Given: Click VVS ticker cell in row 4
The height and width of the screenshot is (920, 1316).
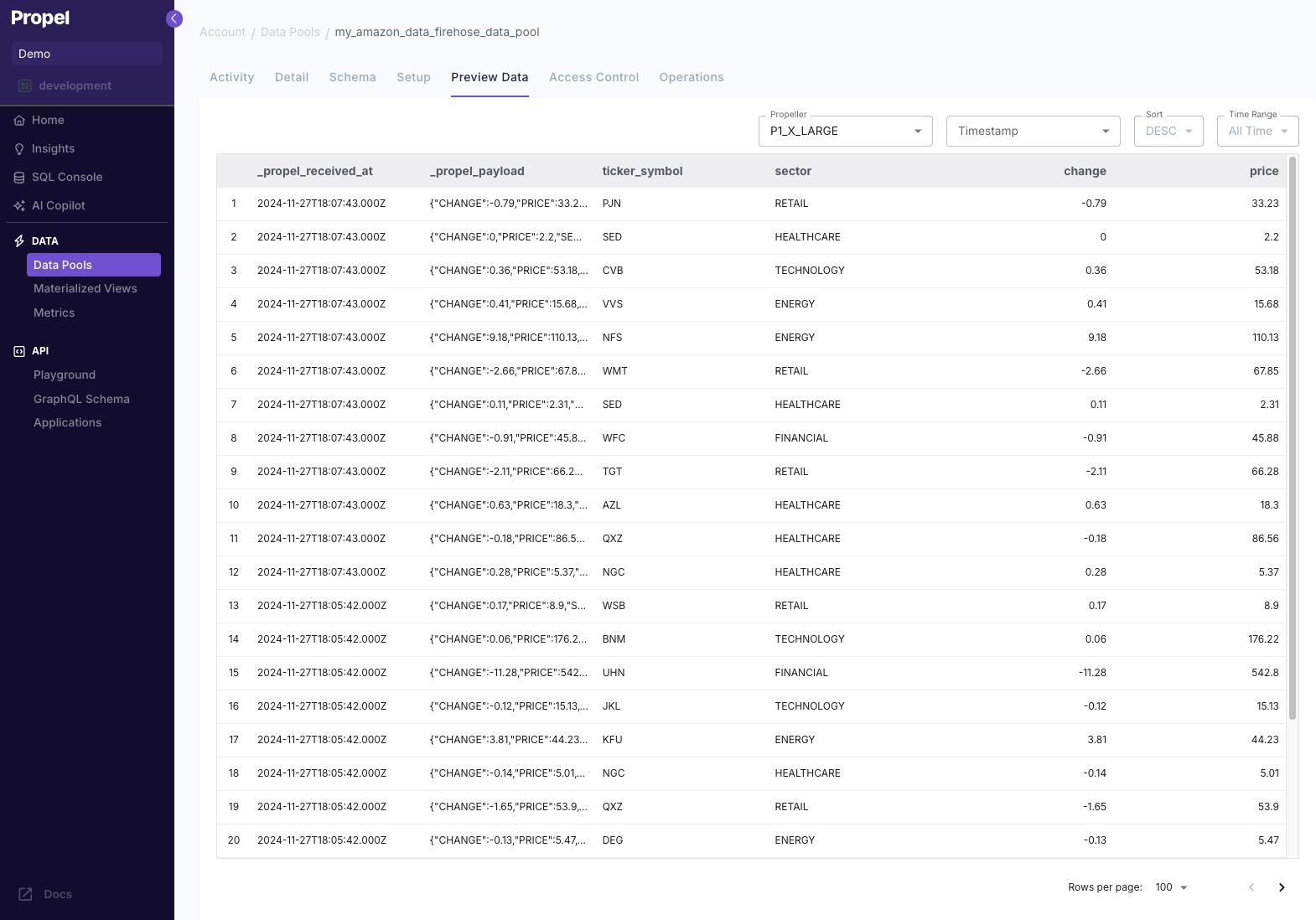Looking at the screenshot, I should click(613, 304).
